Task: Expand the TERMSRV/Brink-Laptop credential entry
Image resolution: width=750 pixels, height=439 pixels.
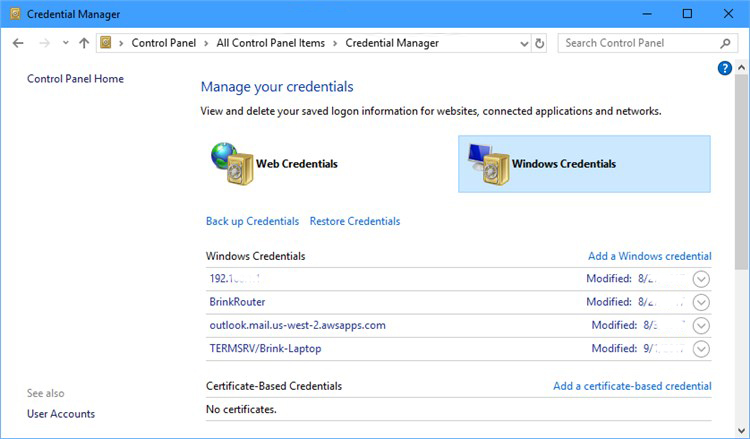Action: [x=700, y=349]
